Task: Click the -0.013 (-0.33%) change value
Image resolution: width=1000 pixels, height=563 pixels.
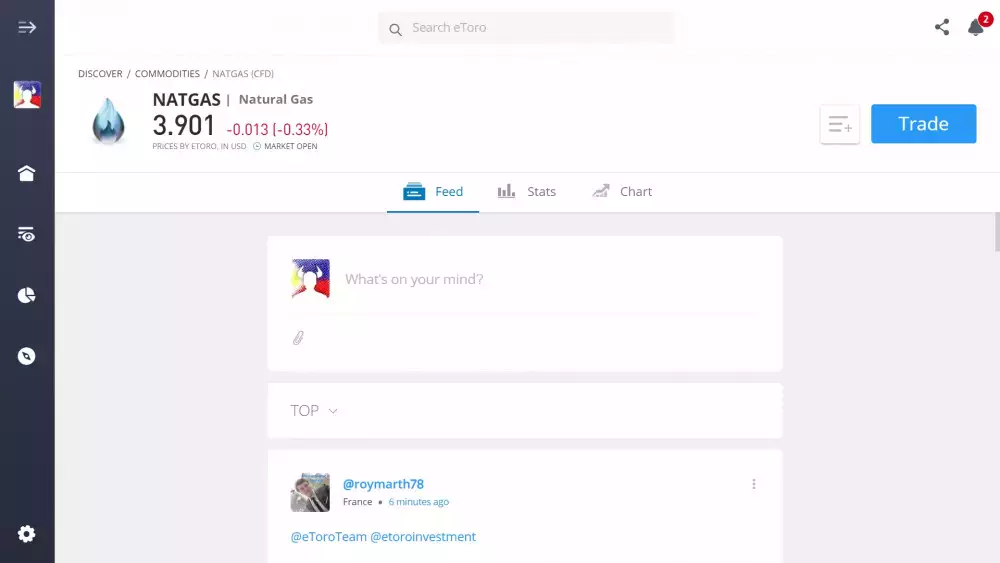Action: pyautogui.click(x=277, y=129)
